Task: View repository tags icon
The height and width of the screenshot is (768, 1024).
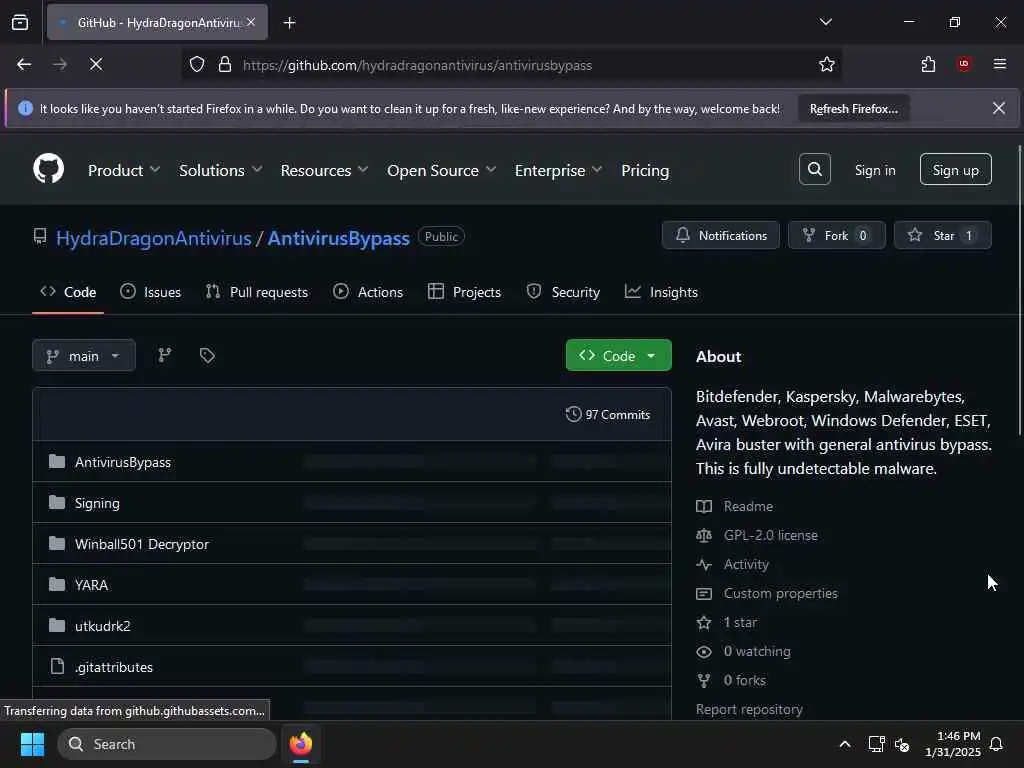Action: click(207, 355)
